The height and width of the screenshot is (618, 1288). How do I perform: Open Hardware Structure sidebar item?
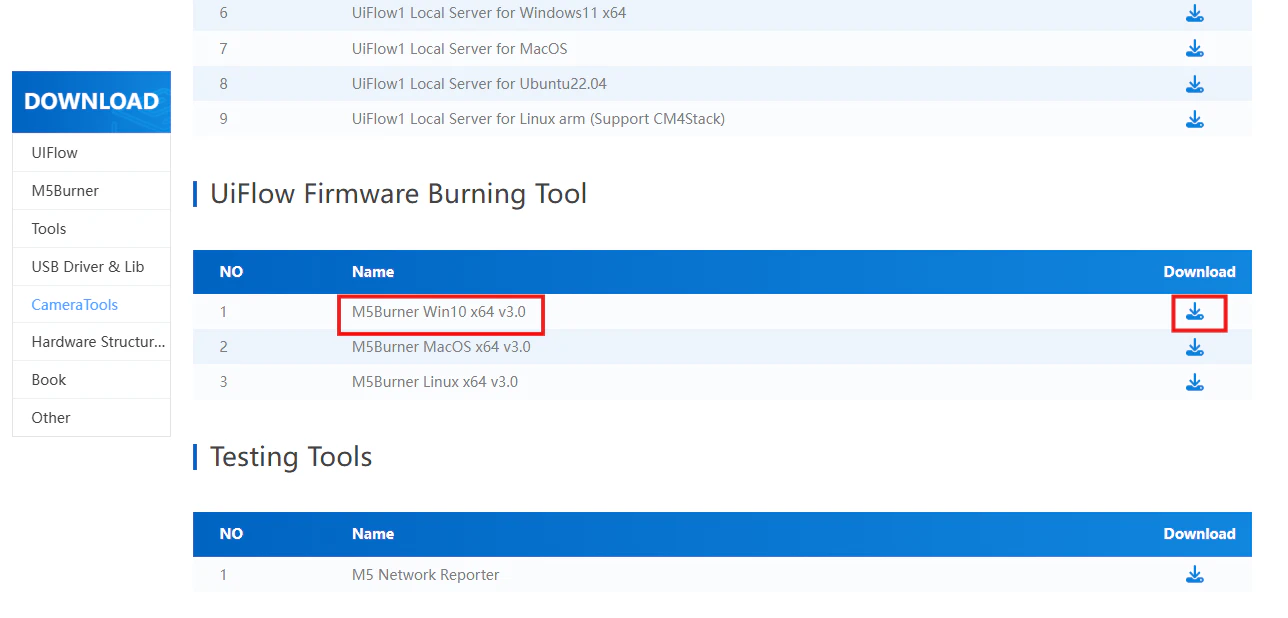click(x=91, y=342)
